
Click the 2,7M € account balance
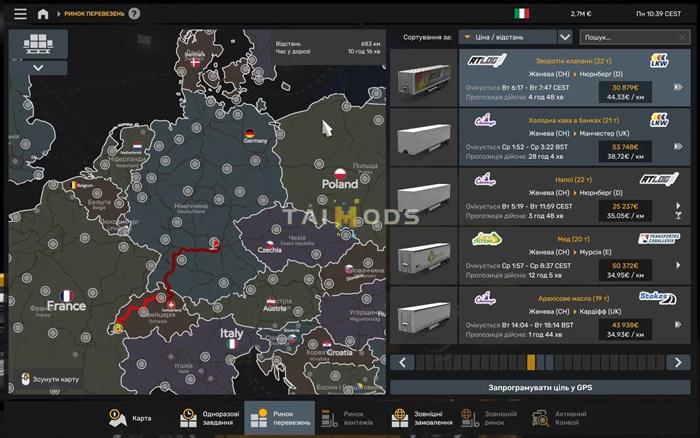point(581,14)
